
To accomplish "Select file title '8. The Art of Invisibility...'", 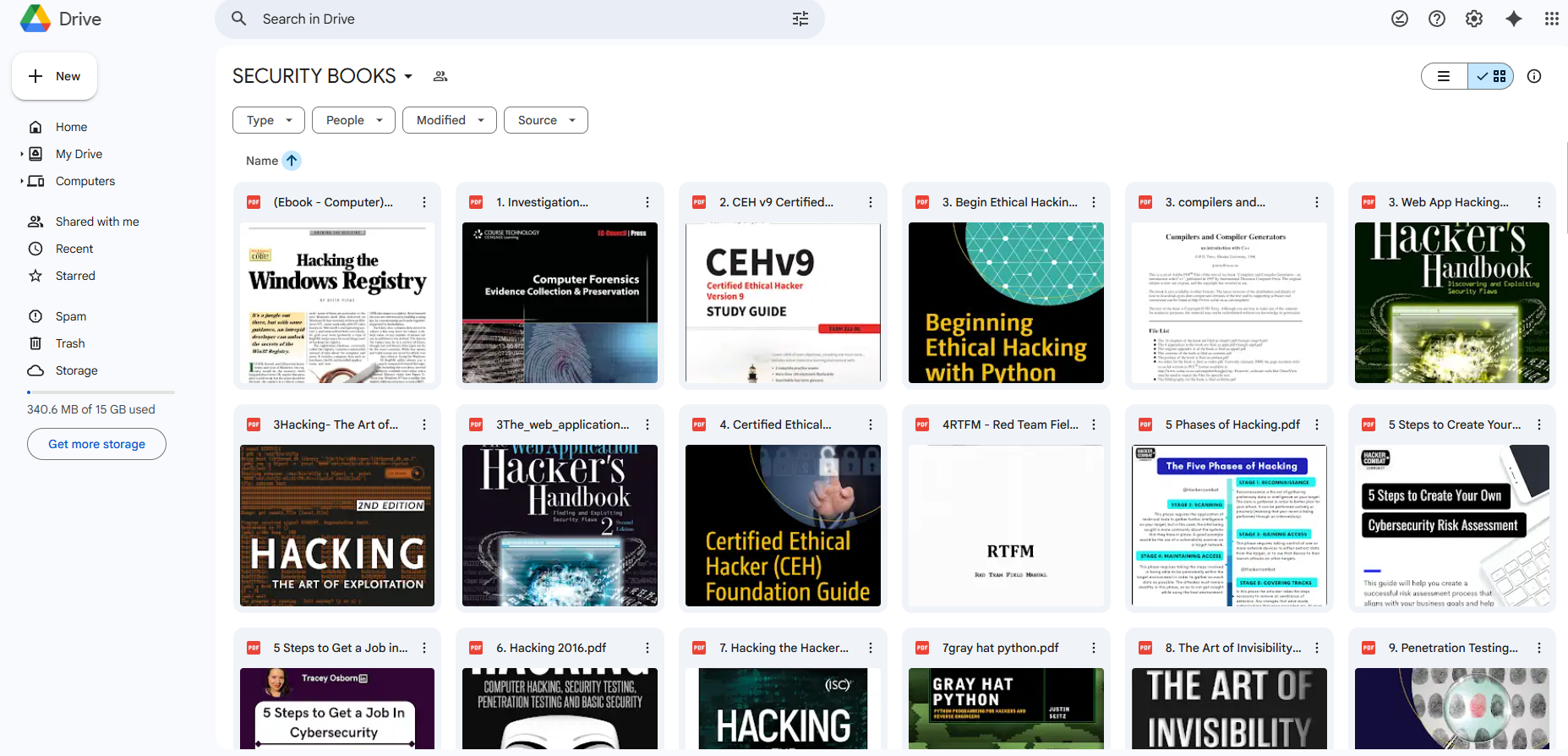I will pos(1233,648).
